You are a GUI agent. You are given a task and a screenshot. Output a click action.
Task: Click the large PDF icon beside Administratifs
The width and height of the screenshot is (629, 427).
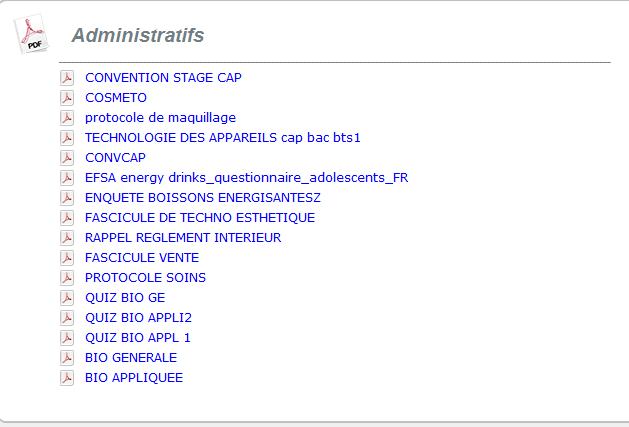click(x=32, y=35)
